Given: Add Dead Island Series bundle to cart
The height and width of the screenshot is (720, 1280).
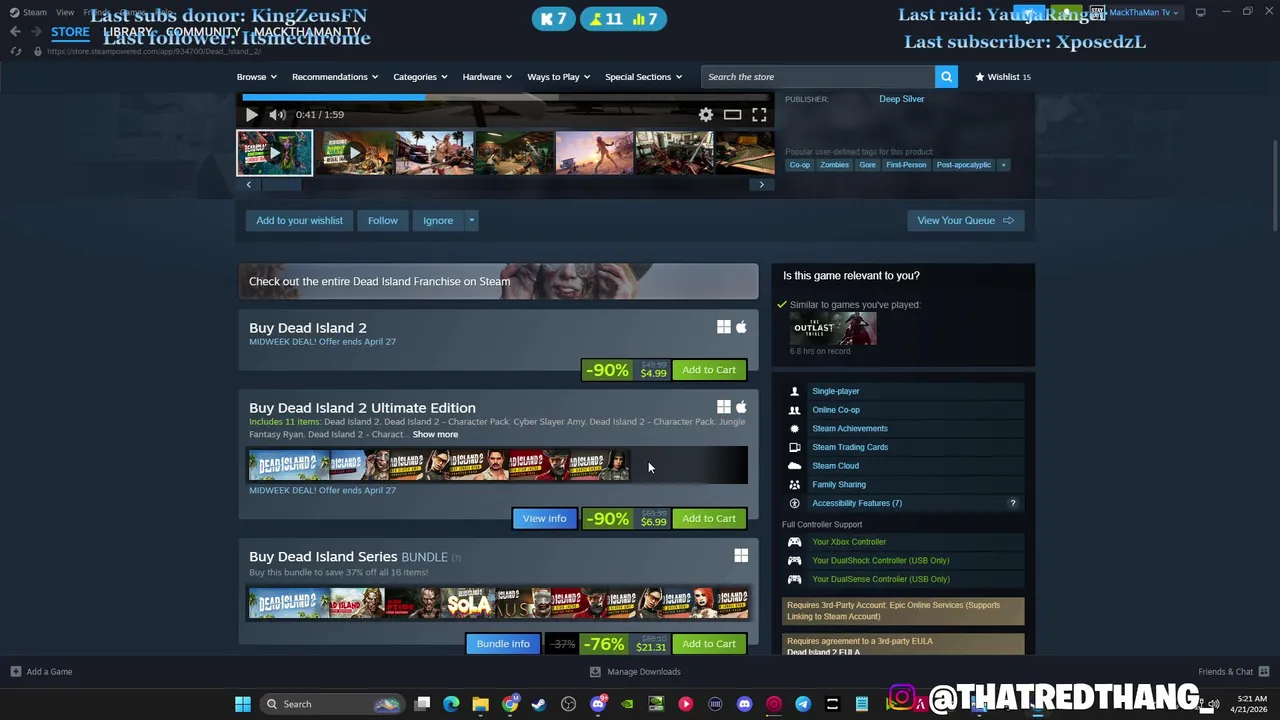Looking at the screenshot, I should [709, 644].
